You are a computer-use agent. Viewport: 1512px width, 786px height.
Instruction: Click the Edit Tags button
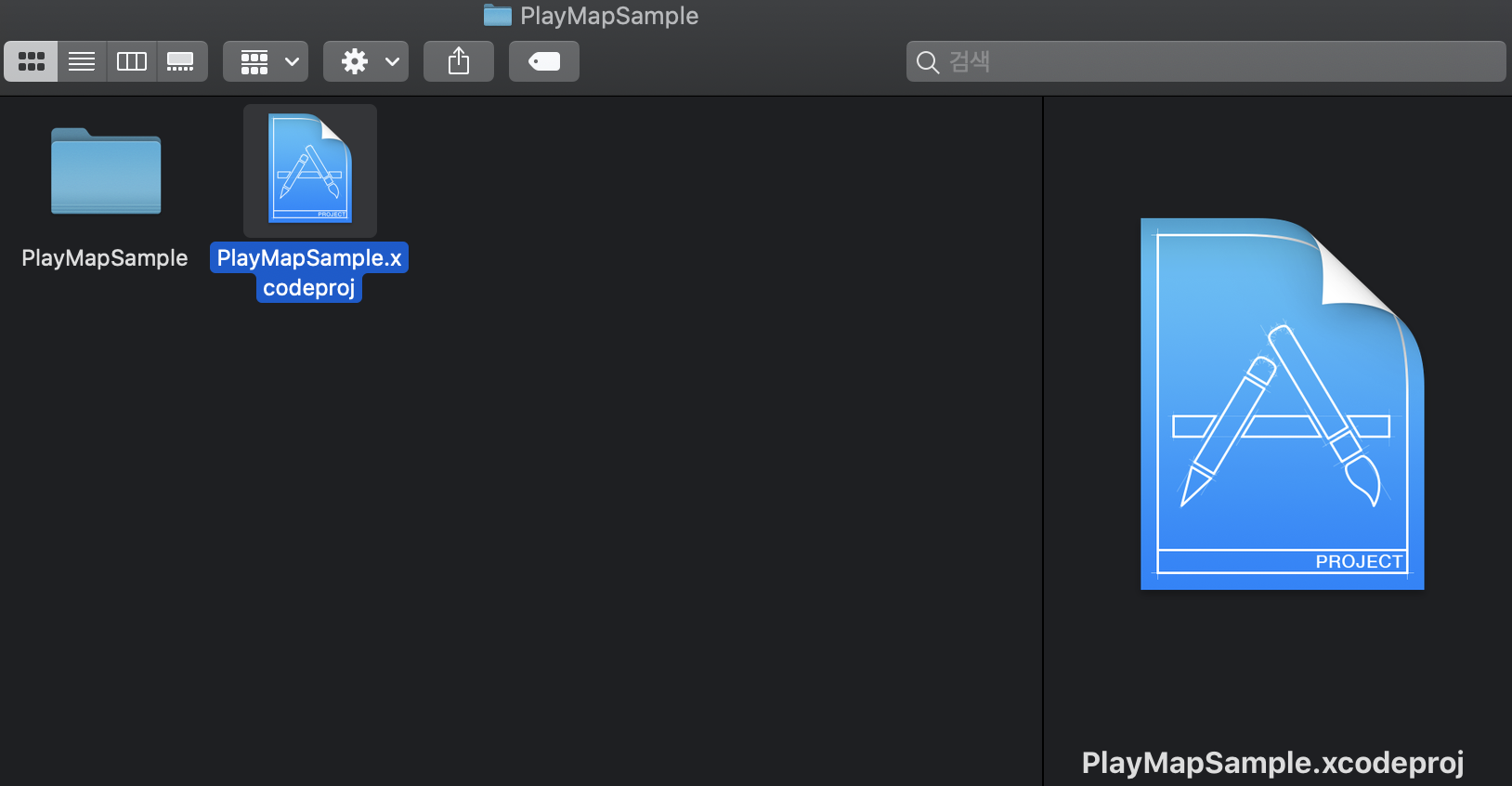pyautogui.click(x=544, y=61)
